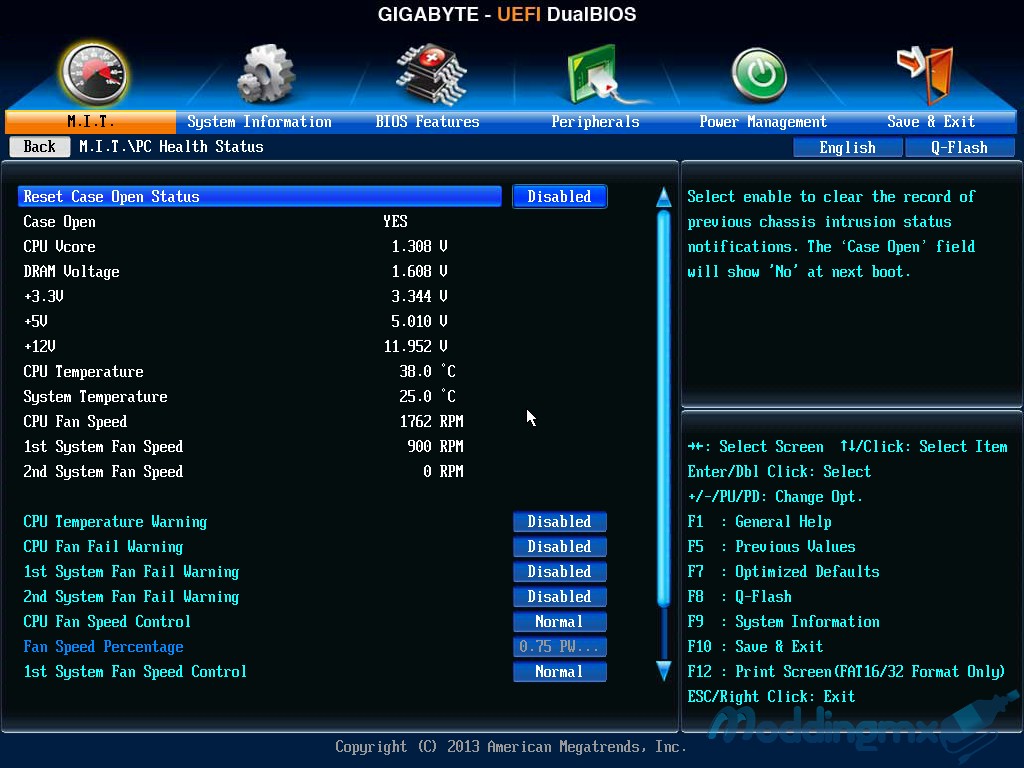
Task: Change Reset Case Open Status Disabled value
Action: click(x=560, y=197)
